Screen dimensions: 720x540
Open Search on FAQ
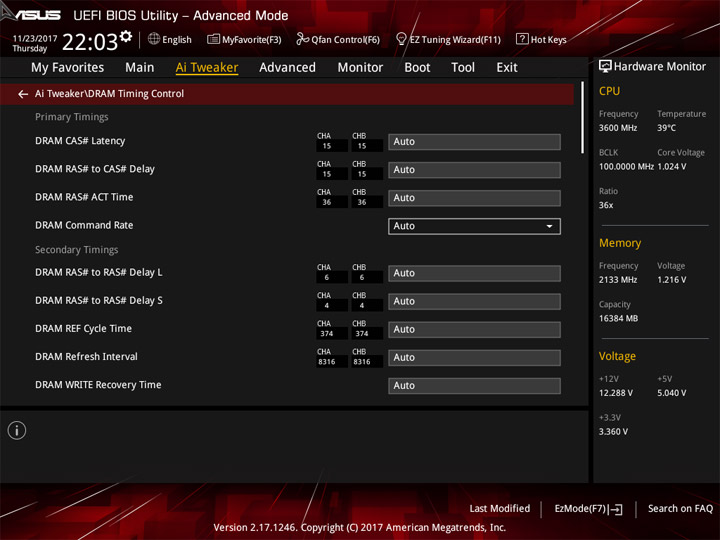(680, 509)
